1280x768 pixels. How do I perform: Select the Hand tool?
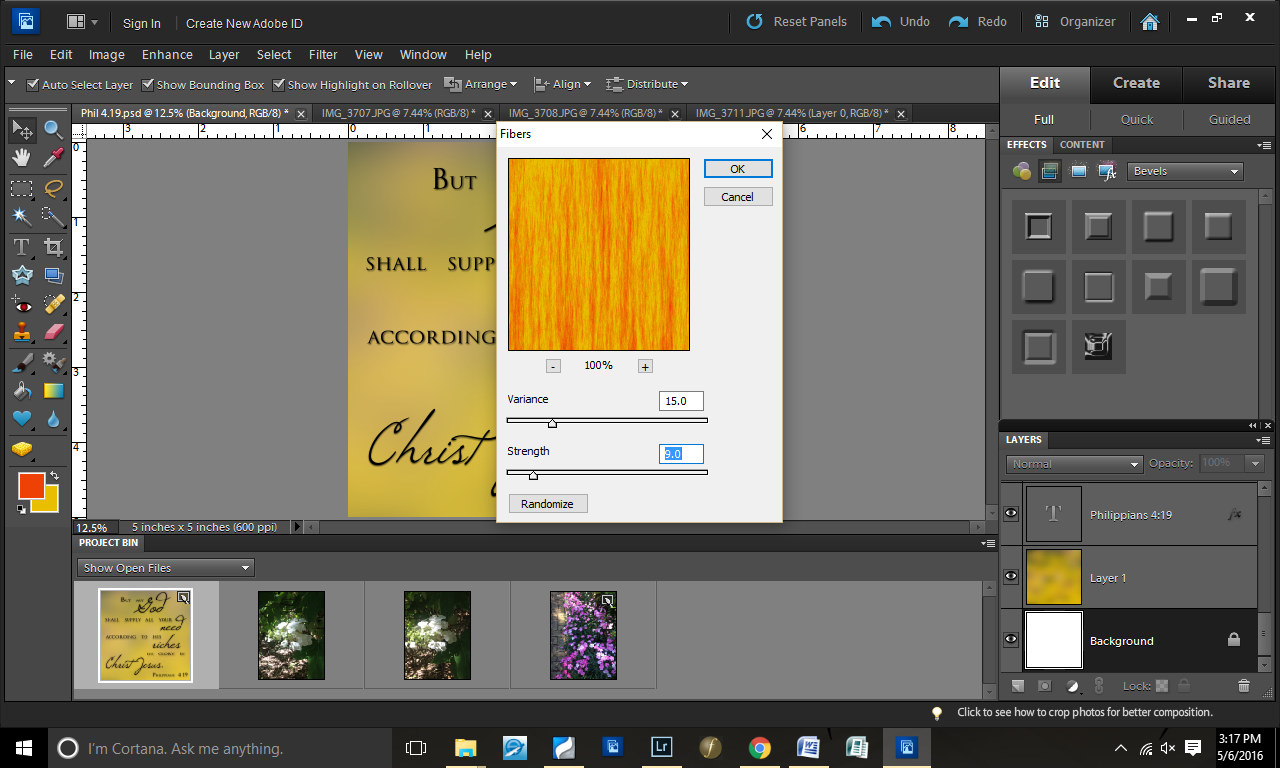click(x=22, y=157)
